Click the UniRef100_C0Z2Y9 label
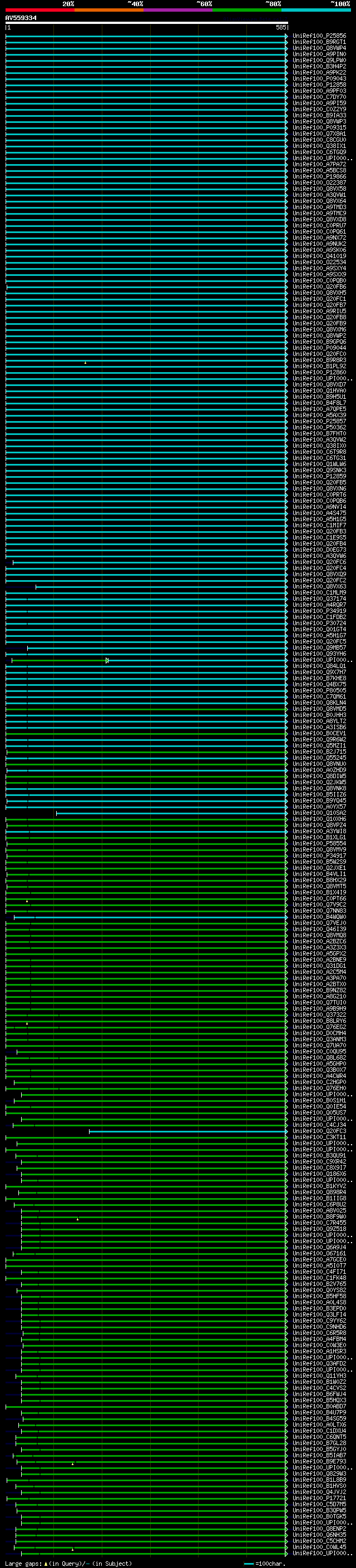The image size is (356, 1568). [319, 110]
